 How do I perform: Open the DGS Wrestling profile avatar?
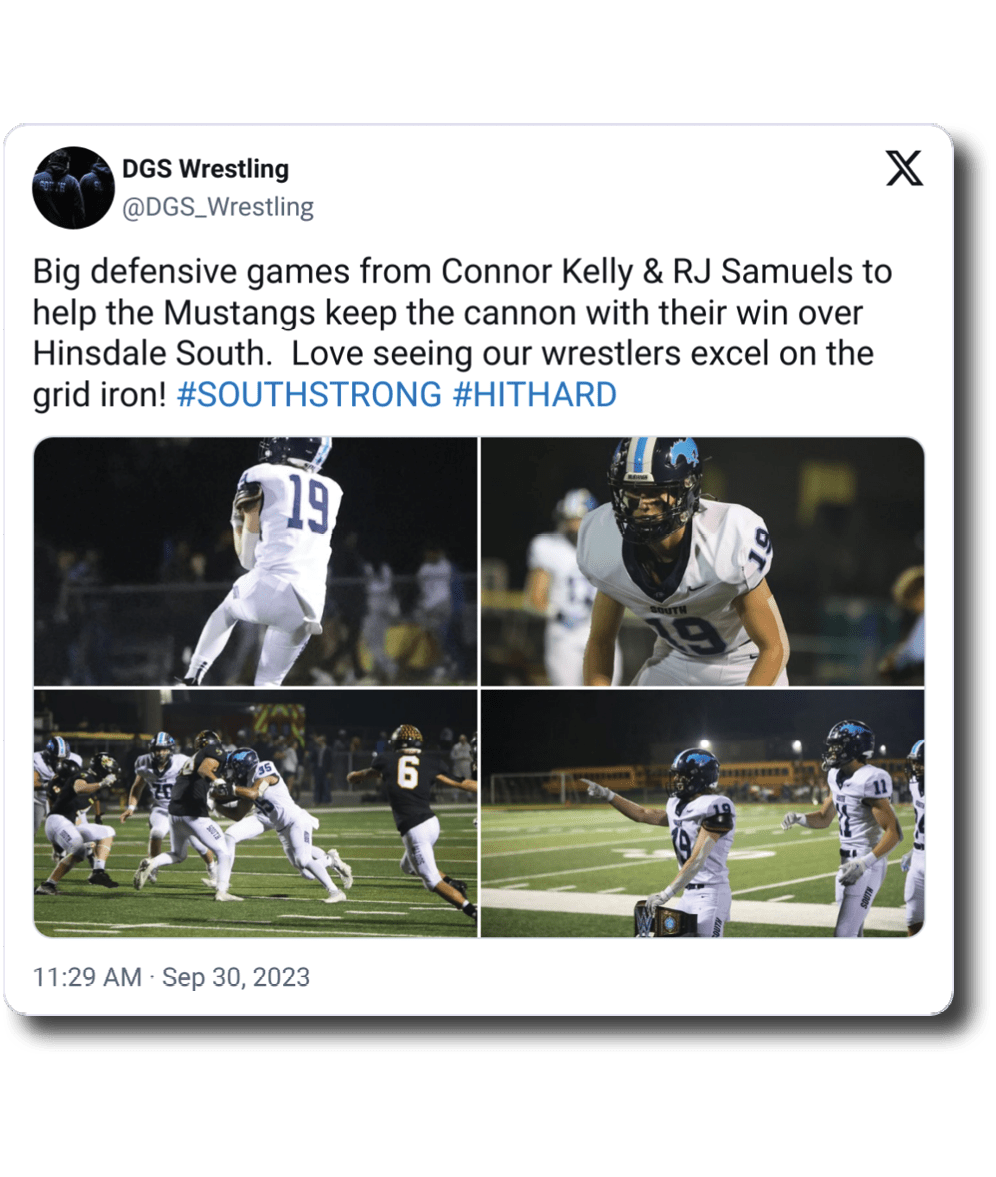pos(73,188)
